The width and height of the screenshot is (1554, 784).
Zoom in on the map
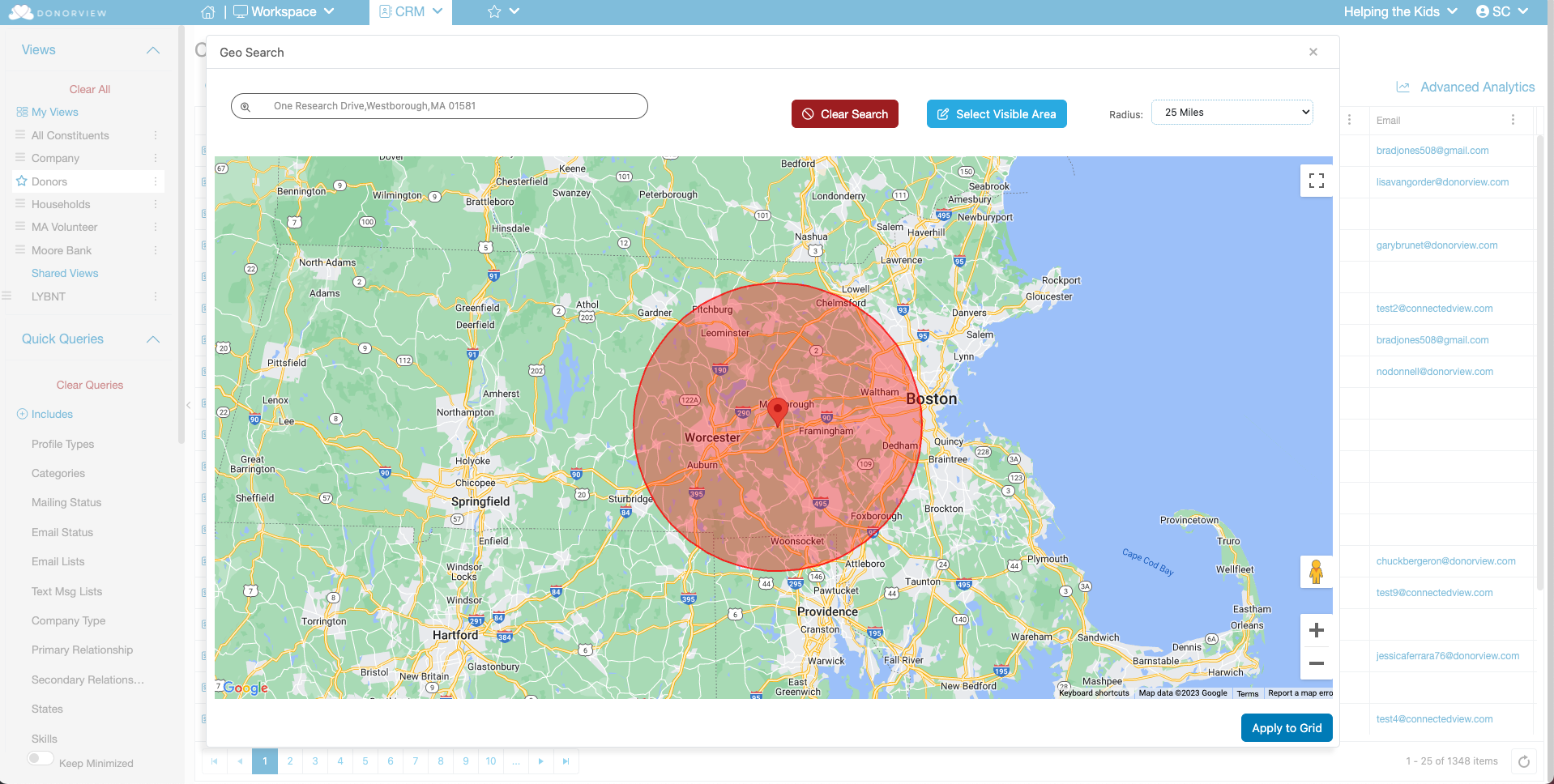[1317, 630]
